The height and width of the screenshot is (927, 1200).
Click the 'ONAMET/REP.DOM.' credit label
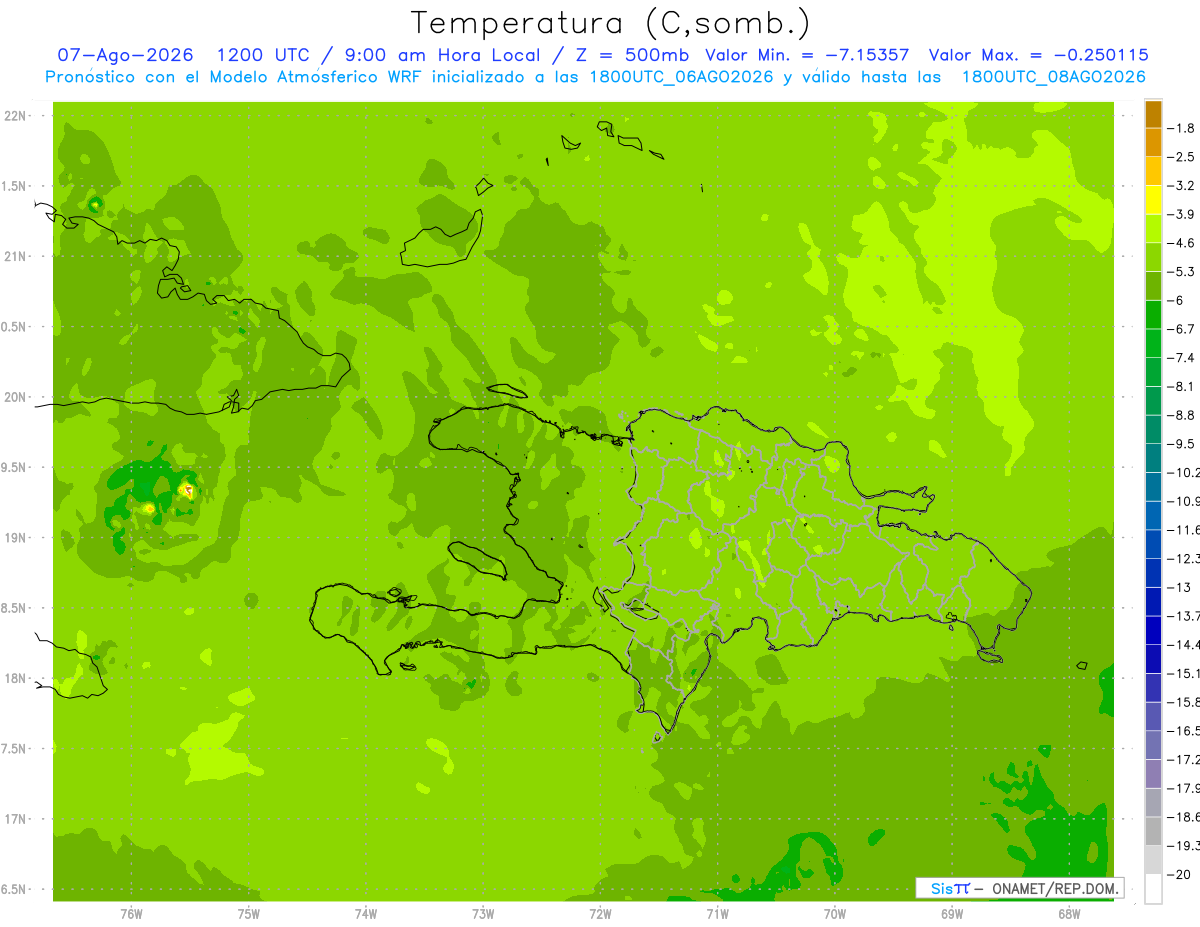(1055, 888)
